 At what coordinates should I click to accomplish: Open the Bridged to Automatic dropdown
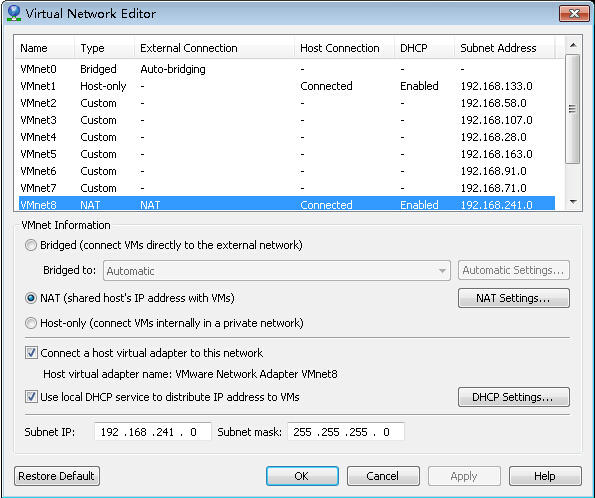tap(277, 271)
